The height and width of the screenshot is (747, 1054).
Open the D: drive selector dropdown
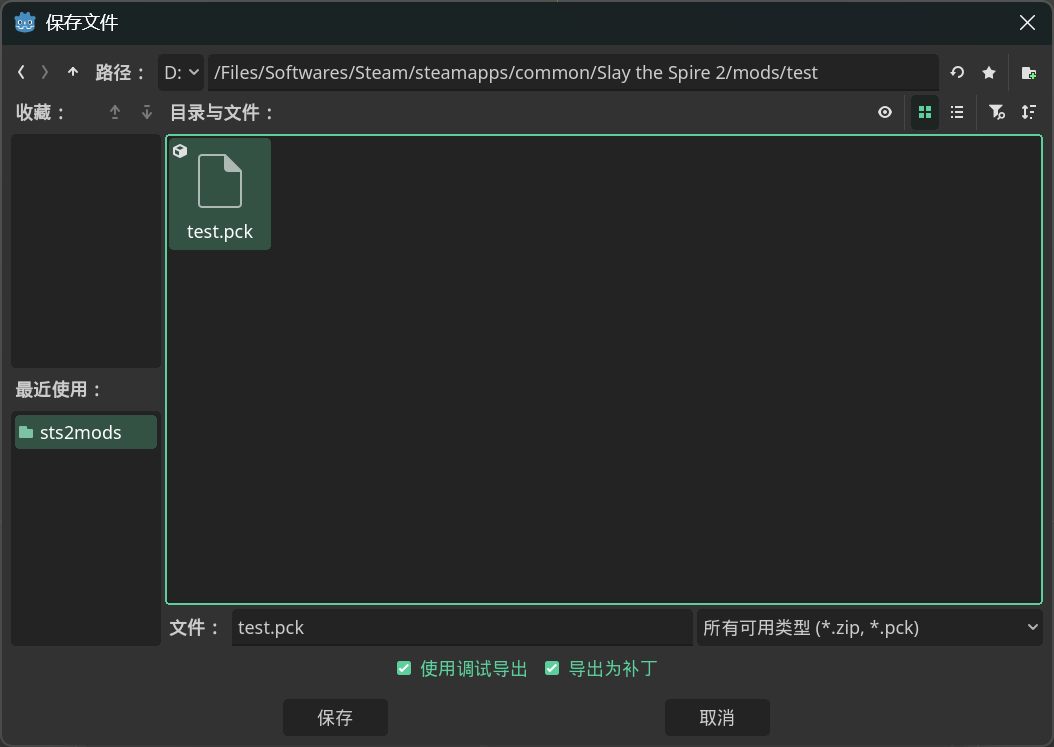[180, 72]
